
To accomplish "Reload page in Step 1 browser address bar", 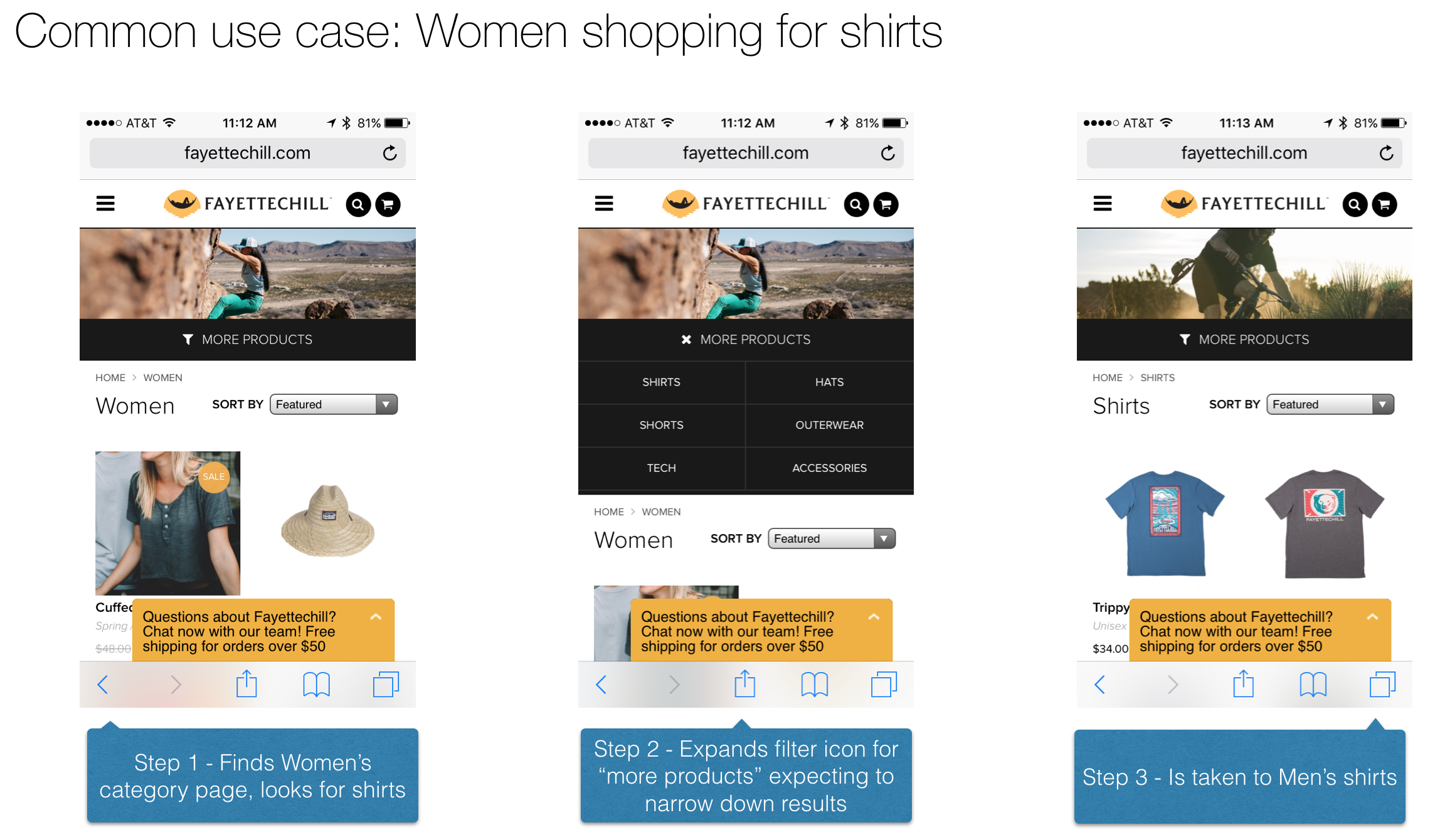I will click(x=390, y=153).
